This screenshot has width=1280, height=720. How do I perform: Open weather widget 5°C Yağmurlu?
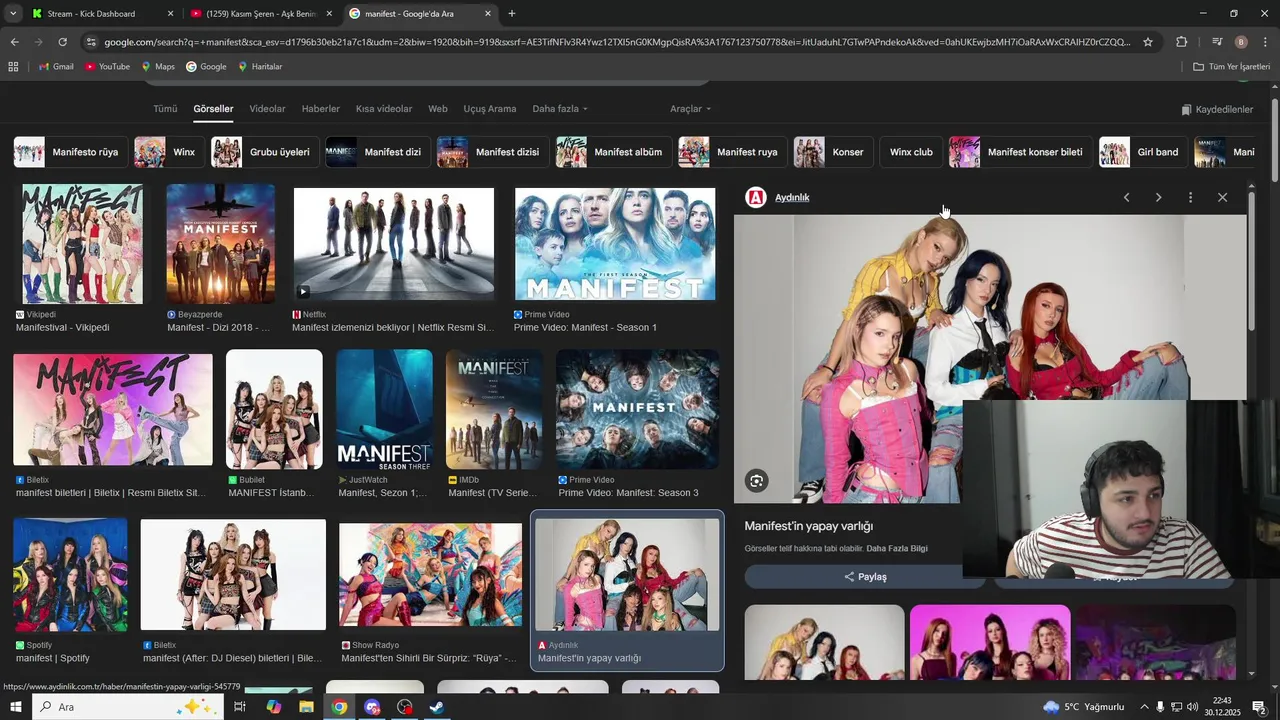tap(1084, 707)
